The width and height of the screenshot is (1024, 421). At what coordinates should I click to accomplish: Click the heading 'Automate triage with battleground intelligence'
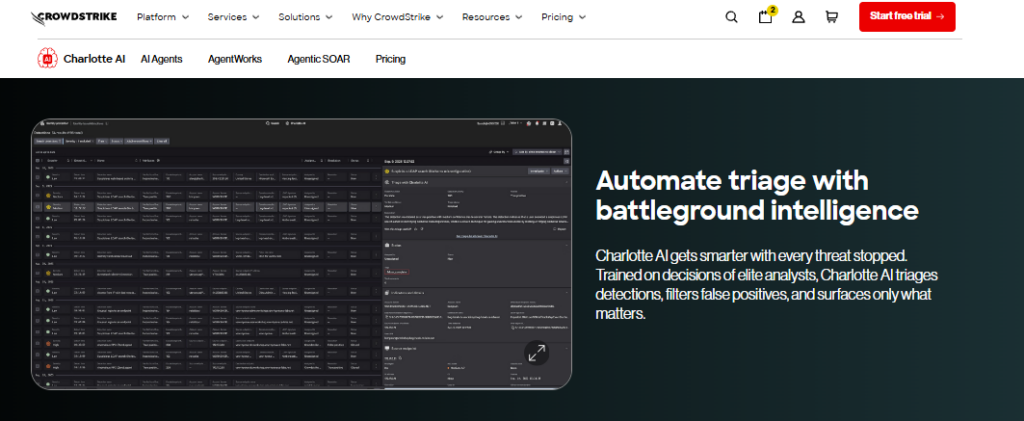(757, 195)
